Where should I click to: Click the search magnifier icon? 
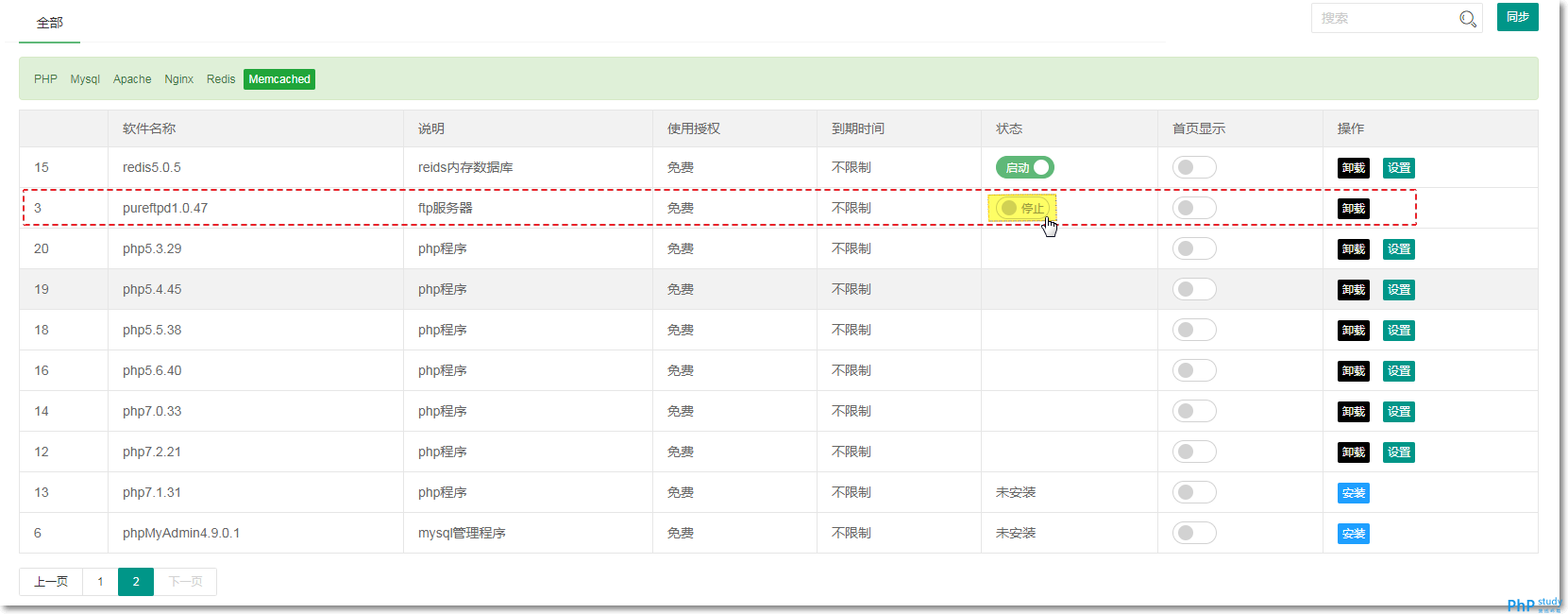tap(1467, 19)
